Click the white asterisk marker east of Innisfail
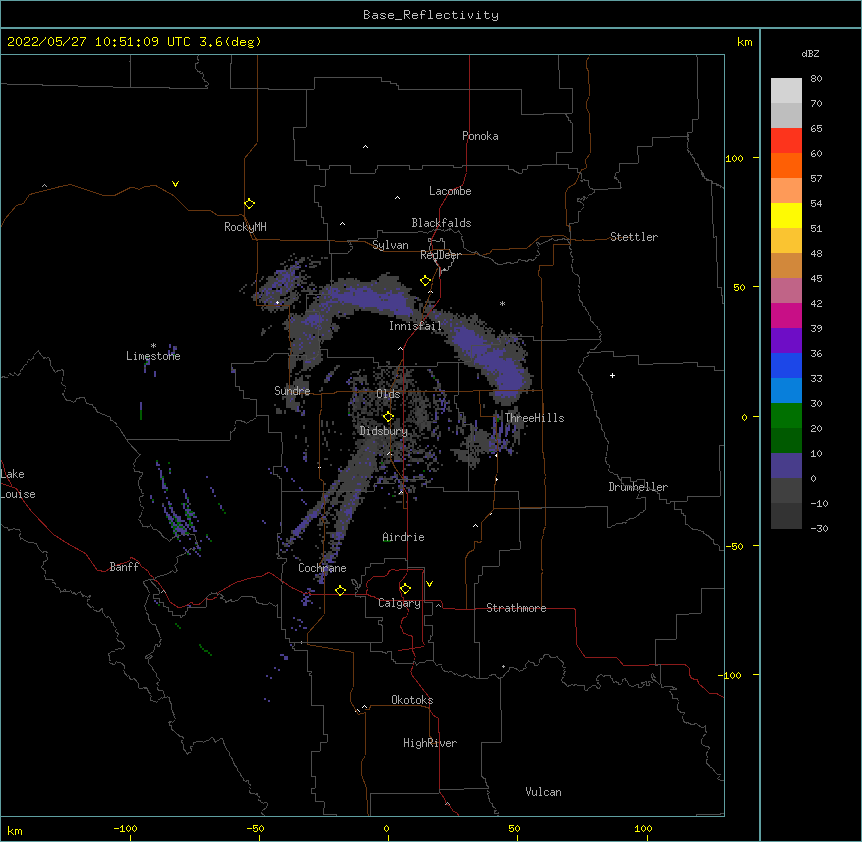862x842 pixels. point(502,303)
